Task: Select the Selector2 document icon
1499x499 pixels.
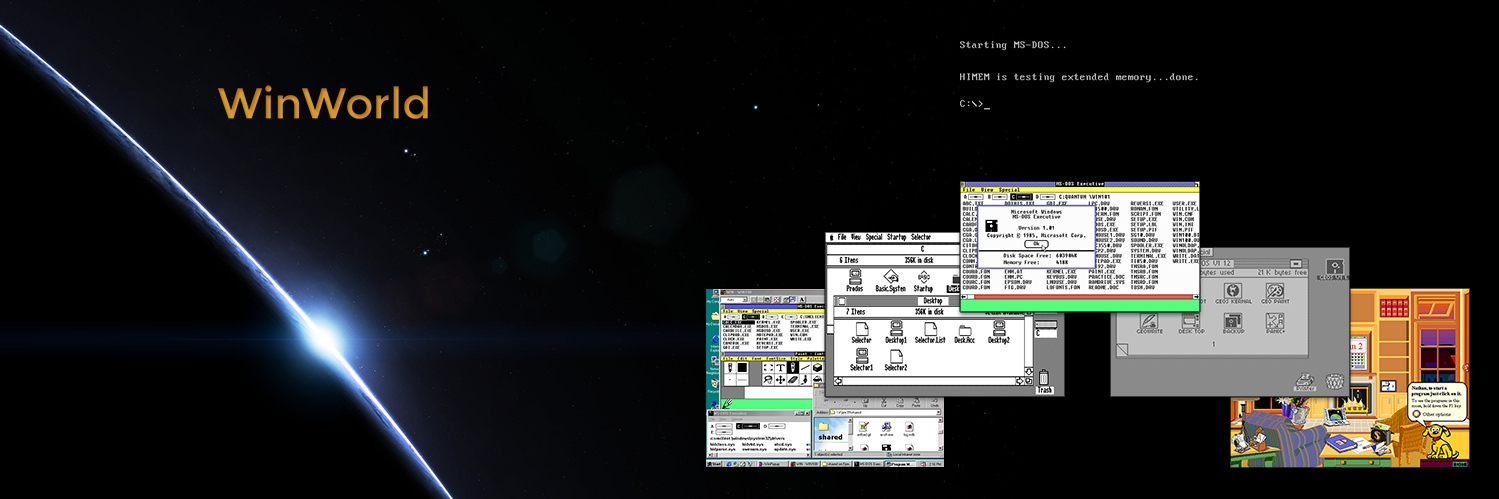Action: tap(895, 360)
